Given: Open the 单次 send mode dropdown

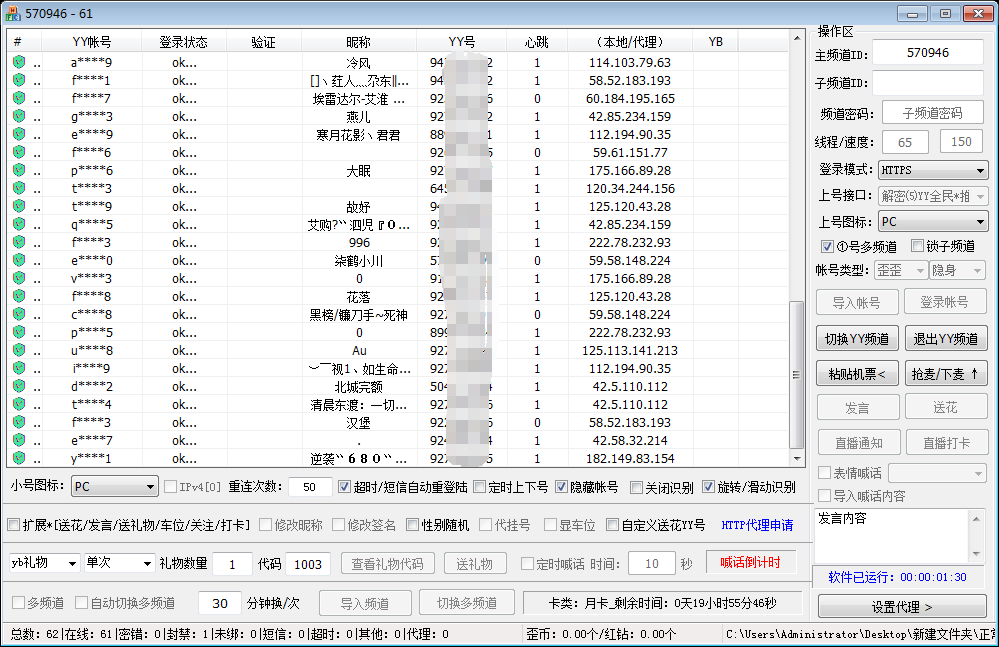Looking at the screenshot, I should point(120,563).
